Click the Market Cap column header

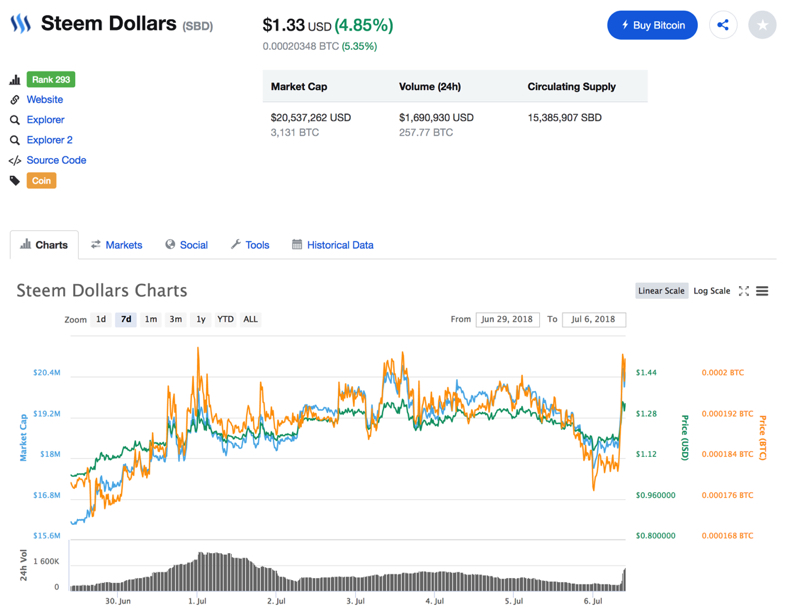point(299,87)
